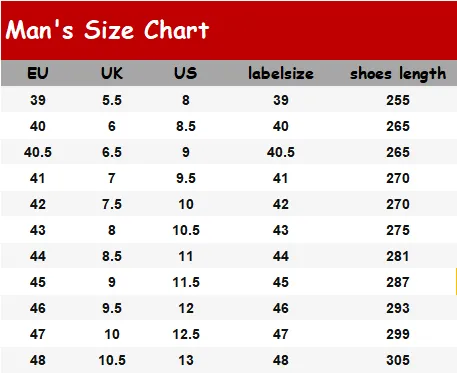Select US size 12.5 cell

[186, 334]
